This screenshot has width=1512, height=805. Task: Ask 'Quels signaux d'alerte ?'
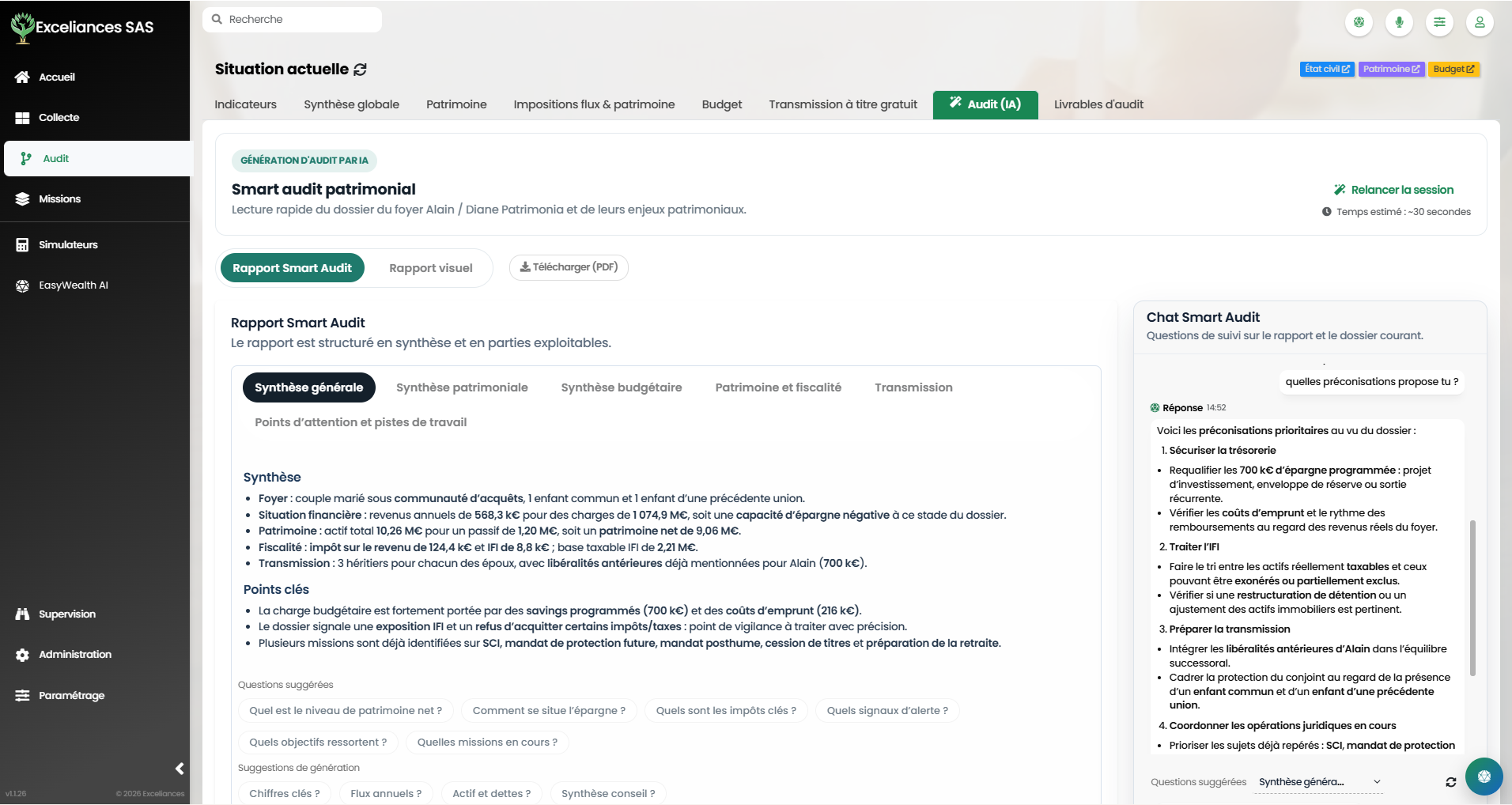click(x=887, y=710)
